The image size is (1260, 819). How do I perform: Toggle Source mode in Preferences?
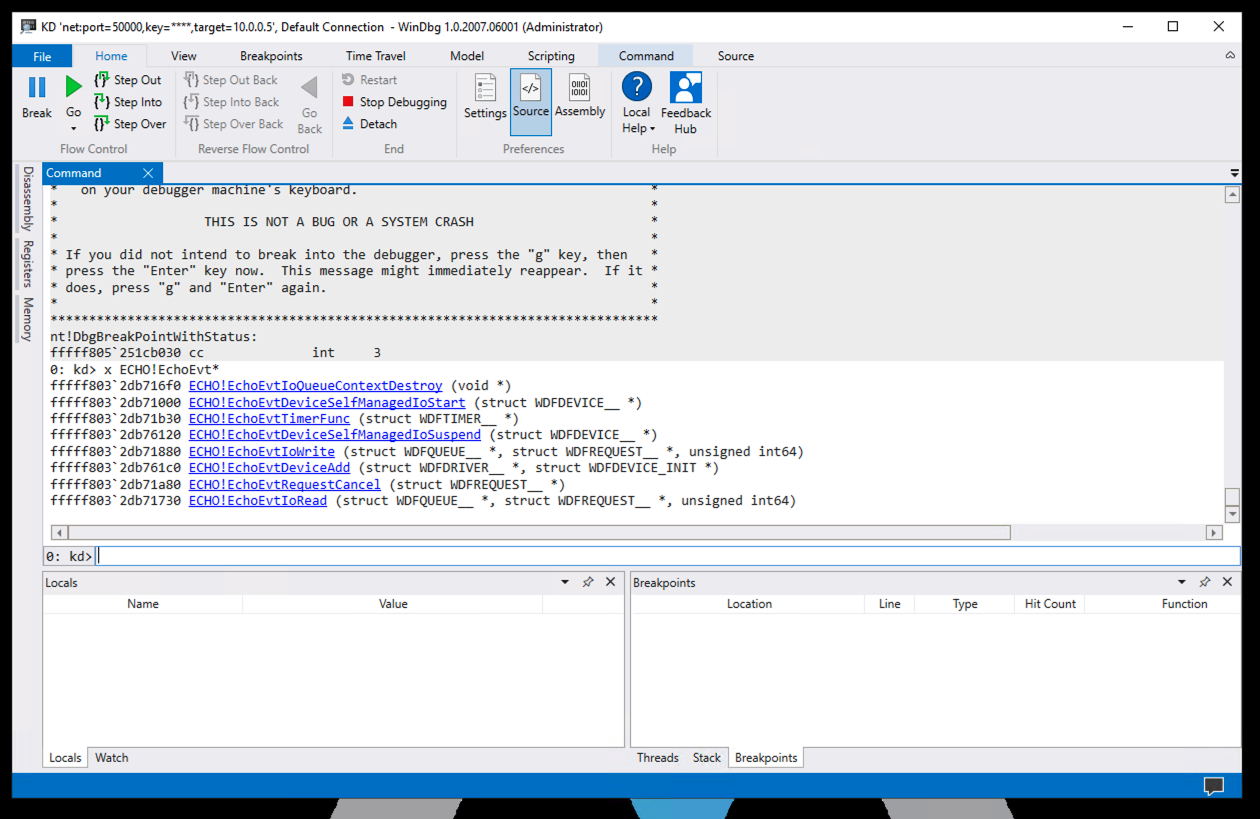(530, 90)
